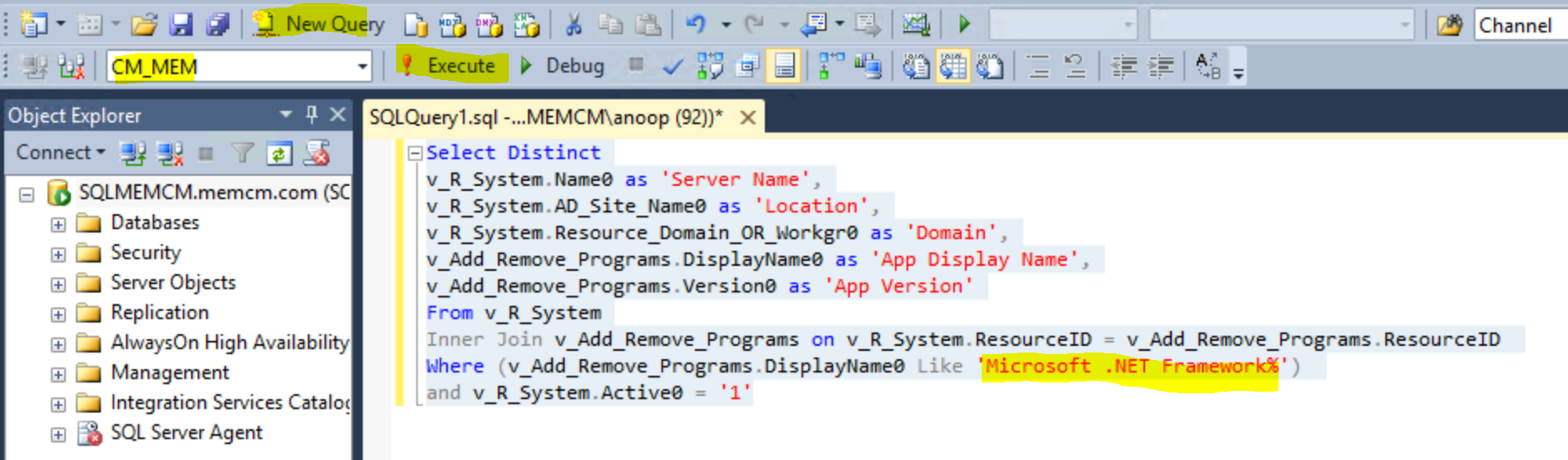The image size is (1568, 460).
Task: Refresh the Object Explorer tree
Action: point(279,153)
